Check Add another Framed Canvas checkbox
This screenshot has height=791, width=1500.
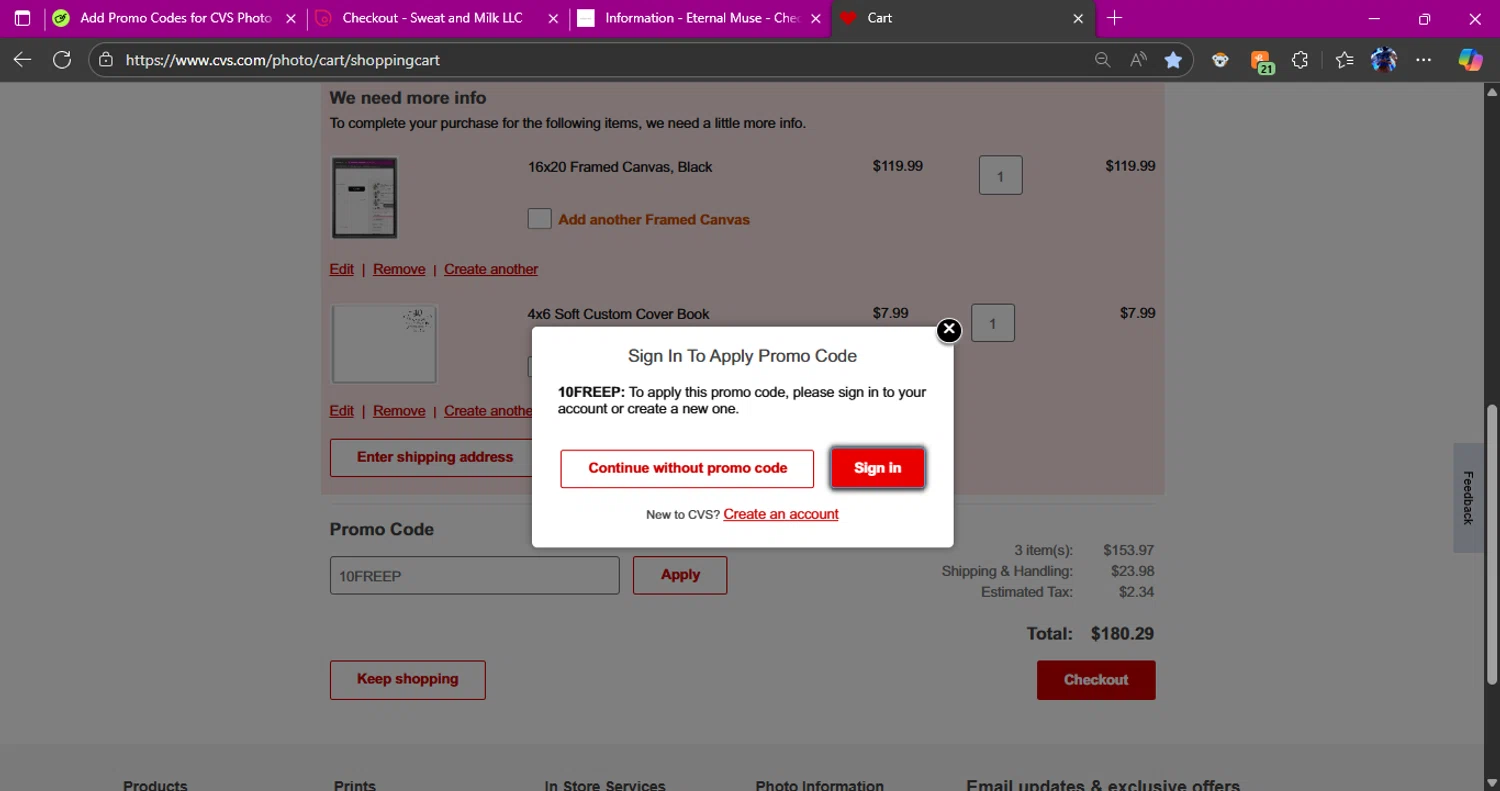tap(539, 219)
